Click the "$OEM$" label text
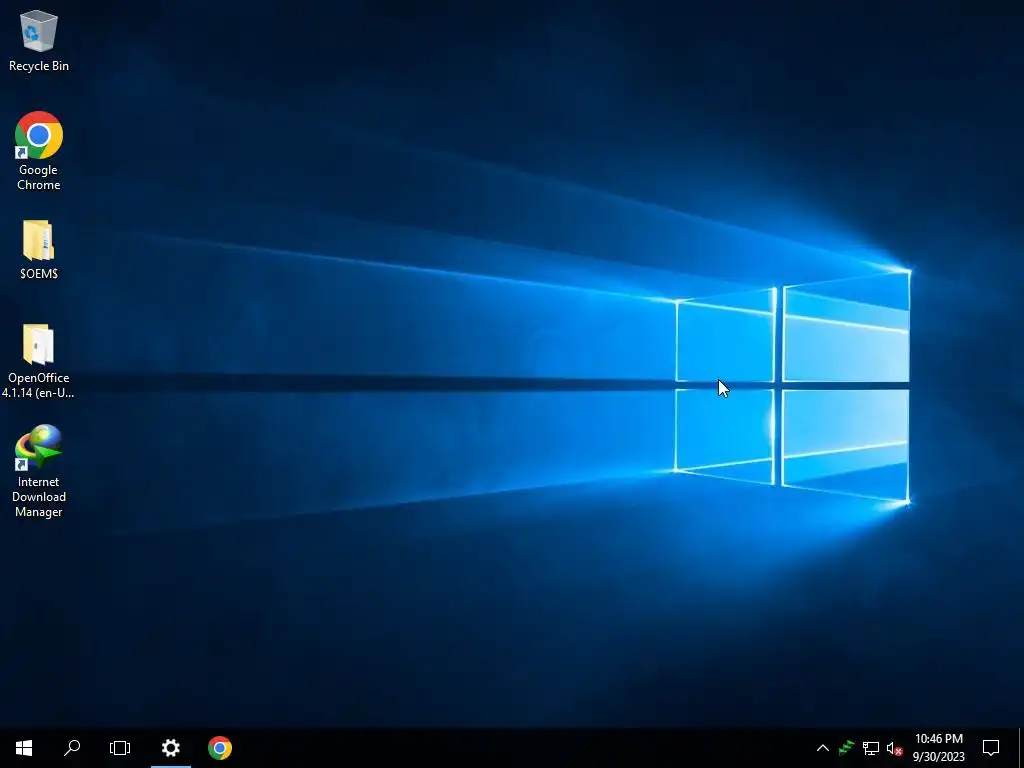This screenshot has height=768, width=1024. (x=39, y=274)
